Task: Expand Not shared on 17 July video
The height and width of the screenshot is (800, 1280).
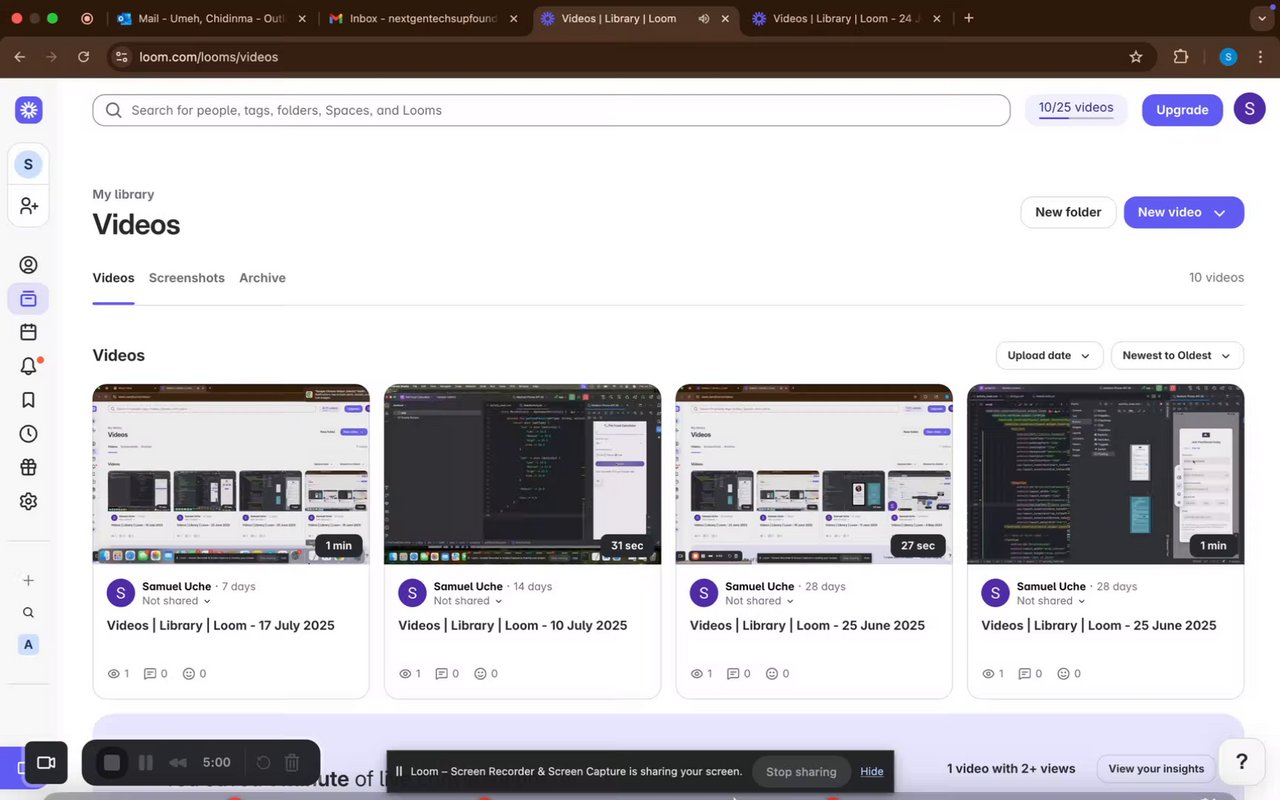Action: point(177,601)
